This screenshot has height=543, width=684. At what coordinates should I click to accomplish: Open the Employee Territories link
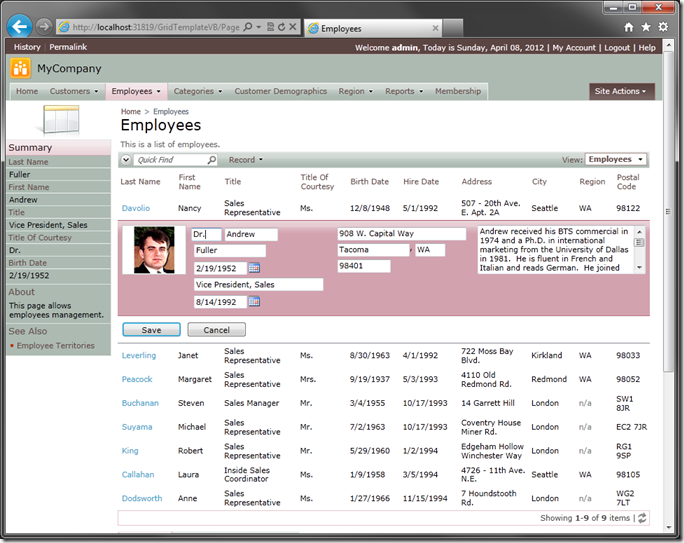(55, 346)
